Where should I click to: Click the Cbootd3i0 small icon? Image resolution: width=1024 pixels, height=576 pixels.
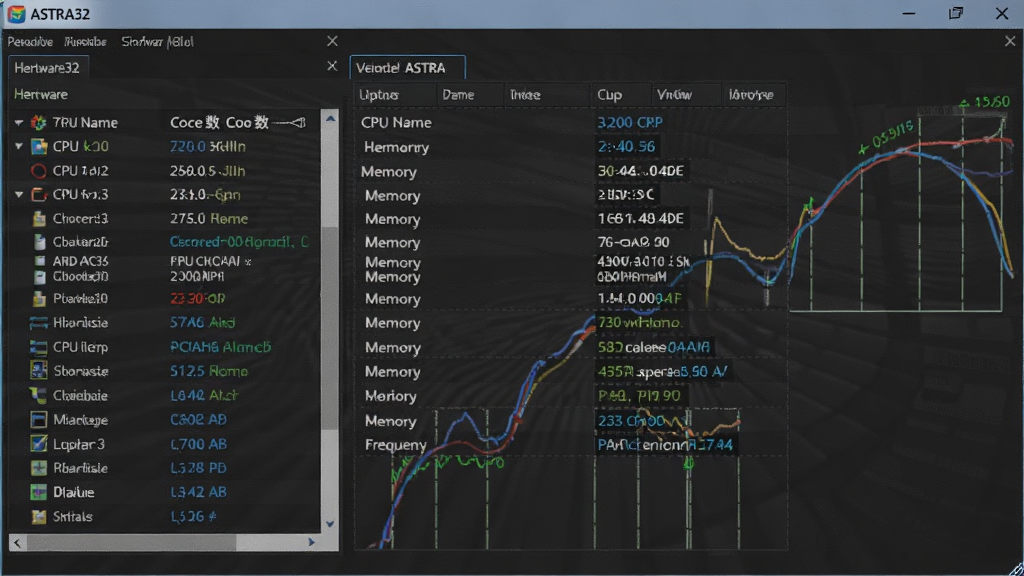tap(39, 276)
